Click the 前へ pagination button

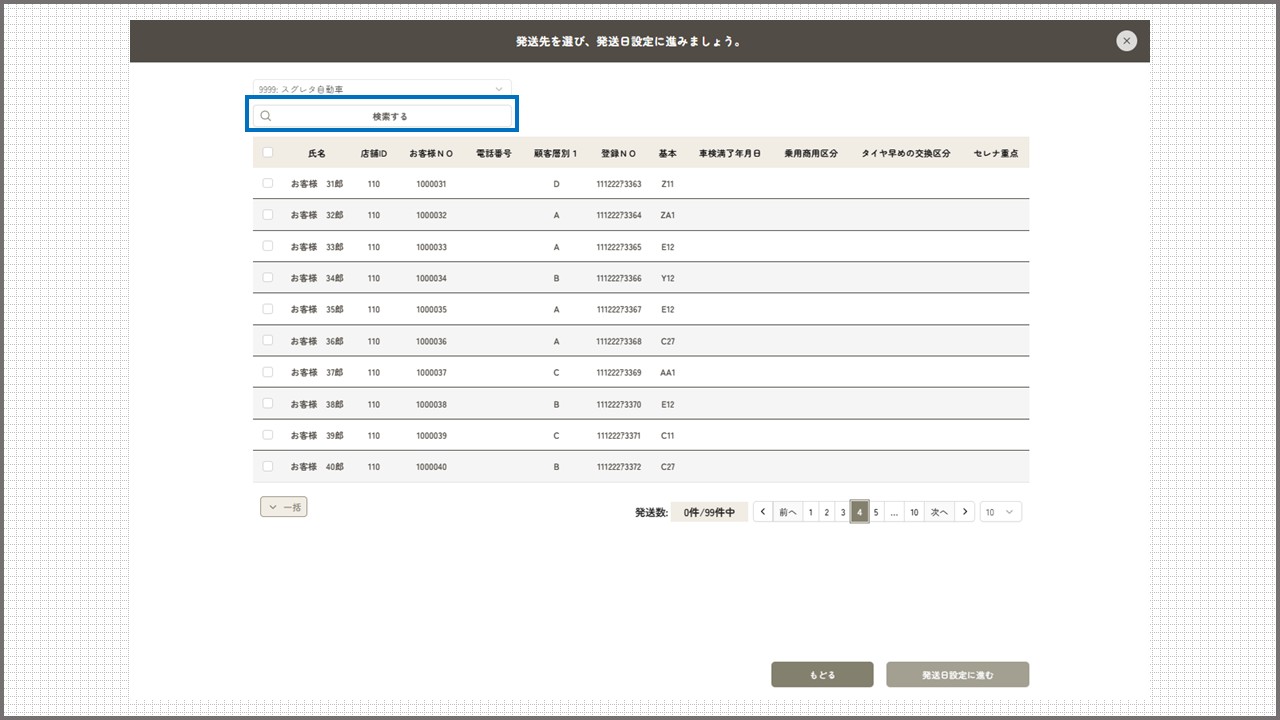[x=788, y=512]
